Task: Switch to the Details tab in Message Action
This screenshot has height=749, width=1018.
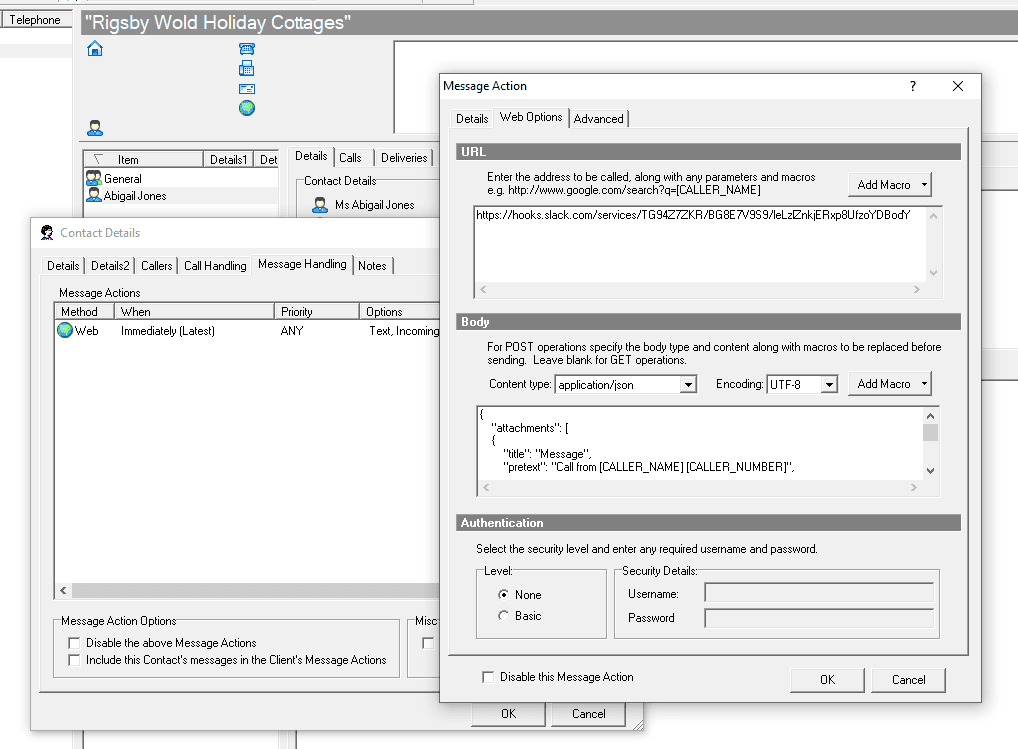Action: (472, 119)
